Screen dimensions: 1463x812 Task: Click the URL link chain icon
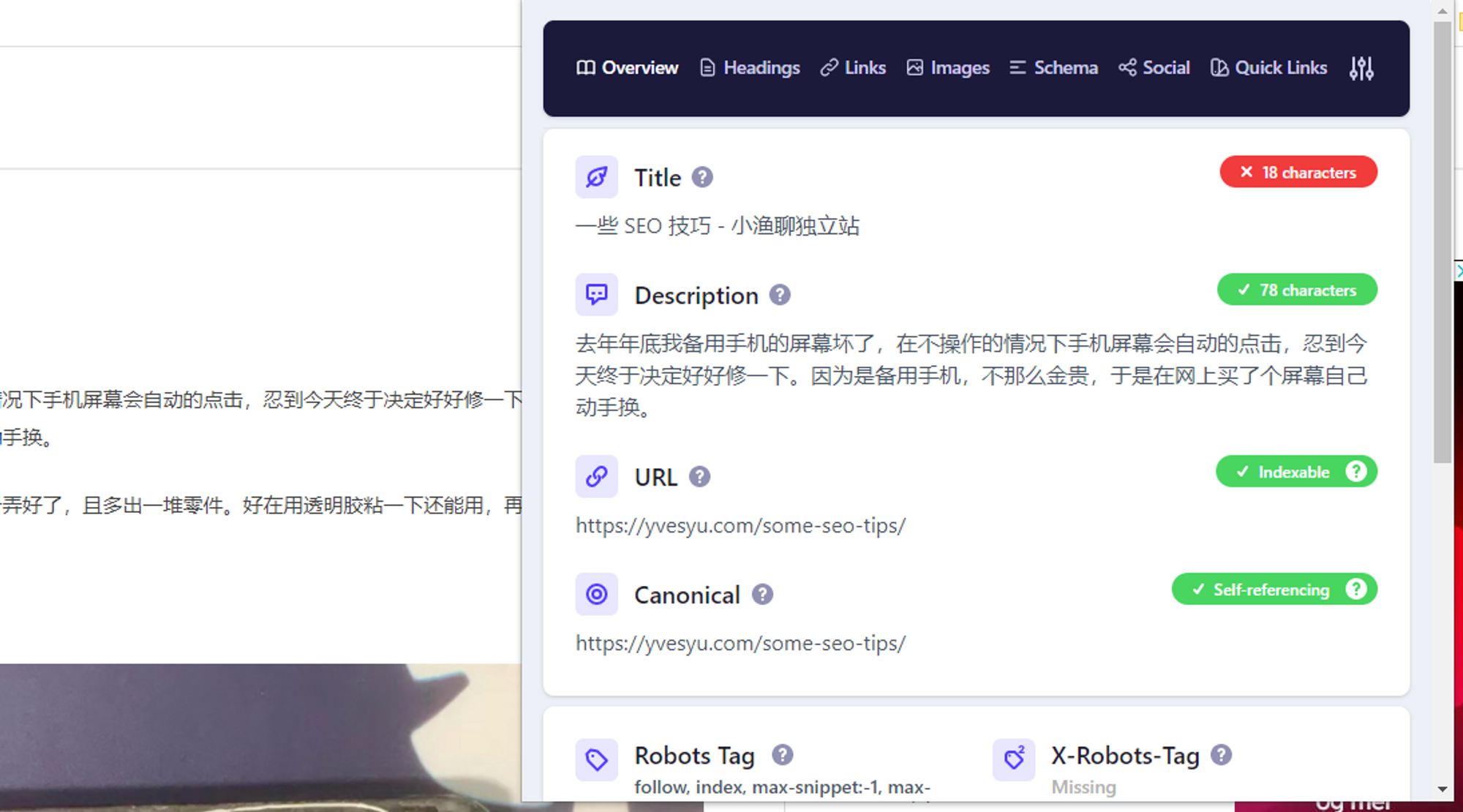tap(597, 477)
